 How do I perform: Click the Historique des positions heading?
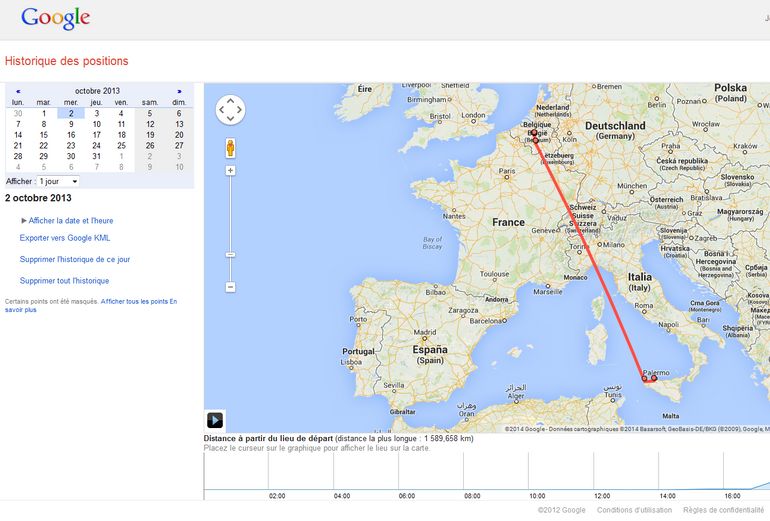pos(66,61)
